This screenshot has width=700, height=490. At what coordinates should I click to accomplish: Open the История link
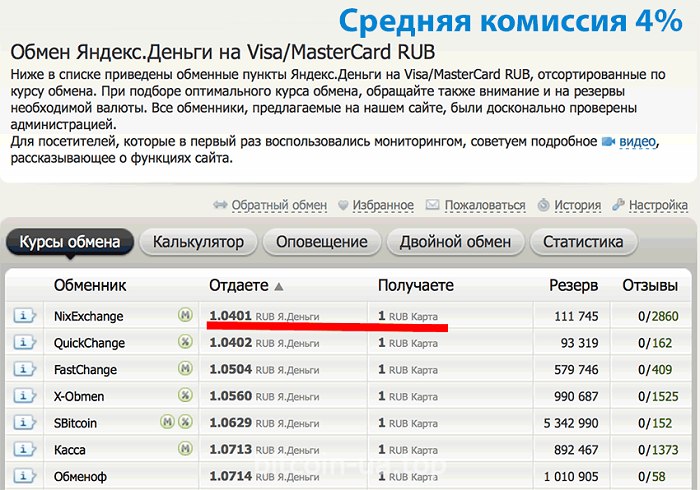(x=578, y=205)
